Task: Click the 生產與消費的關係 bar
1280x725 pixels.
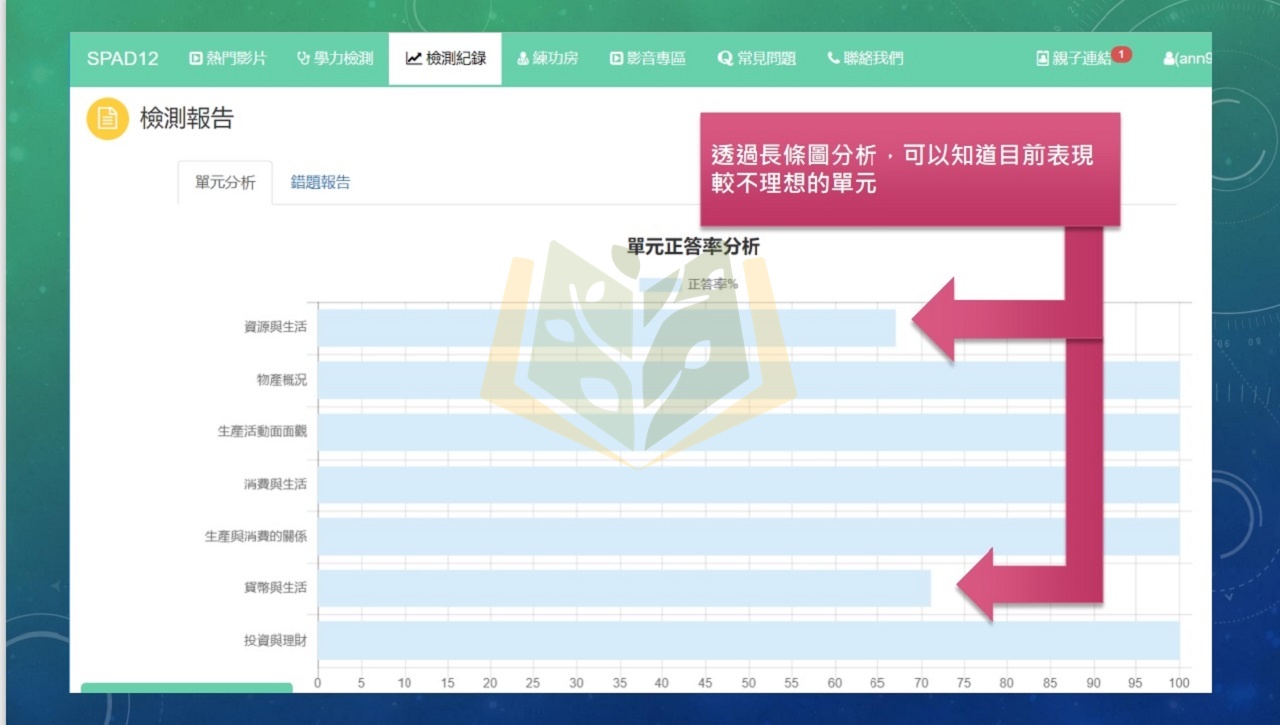Action: click(749, 536)
